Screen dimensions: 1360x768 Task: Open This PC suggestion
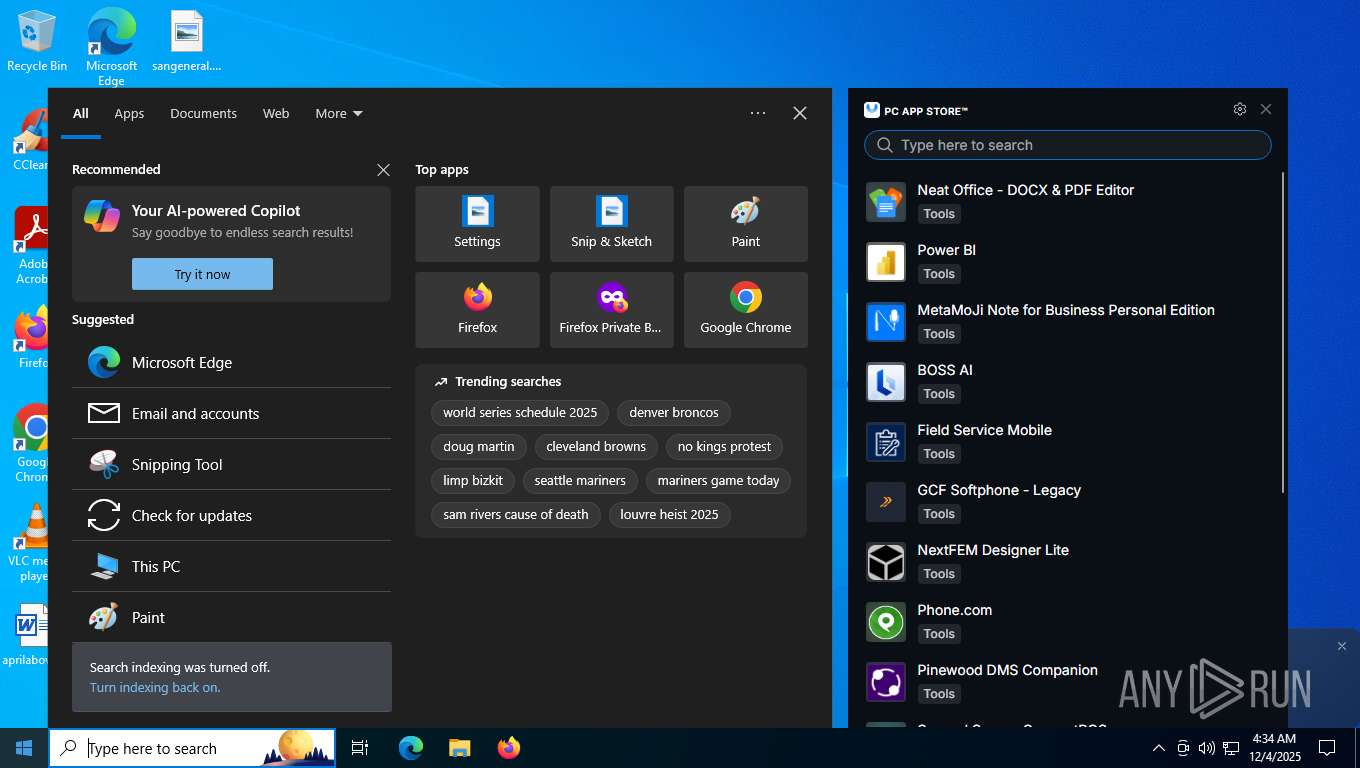point(231,566)
